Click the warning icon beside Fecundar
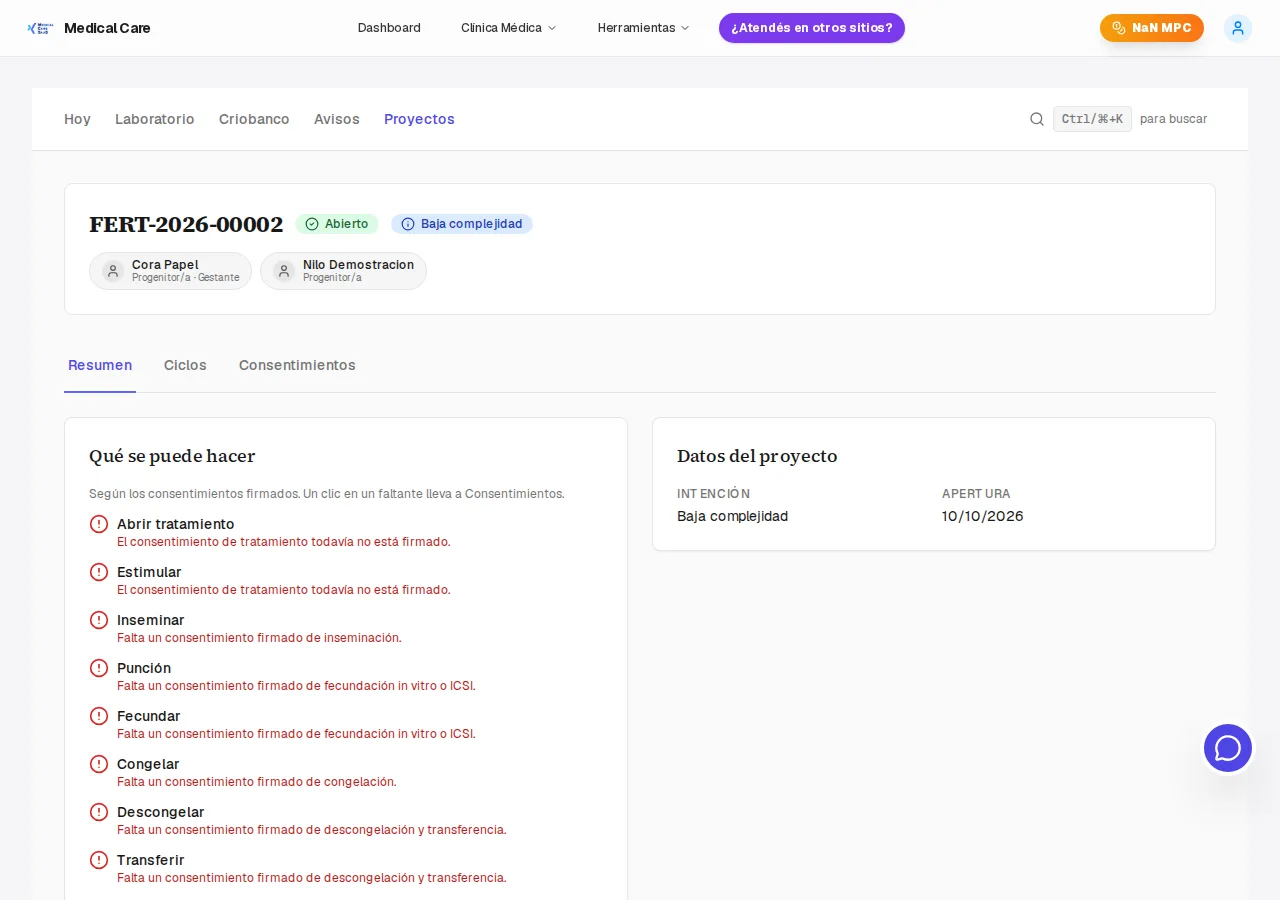Screen dimensions: 1280x900 99,716
